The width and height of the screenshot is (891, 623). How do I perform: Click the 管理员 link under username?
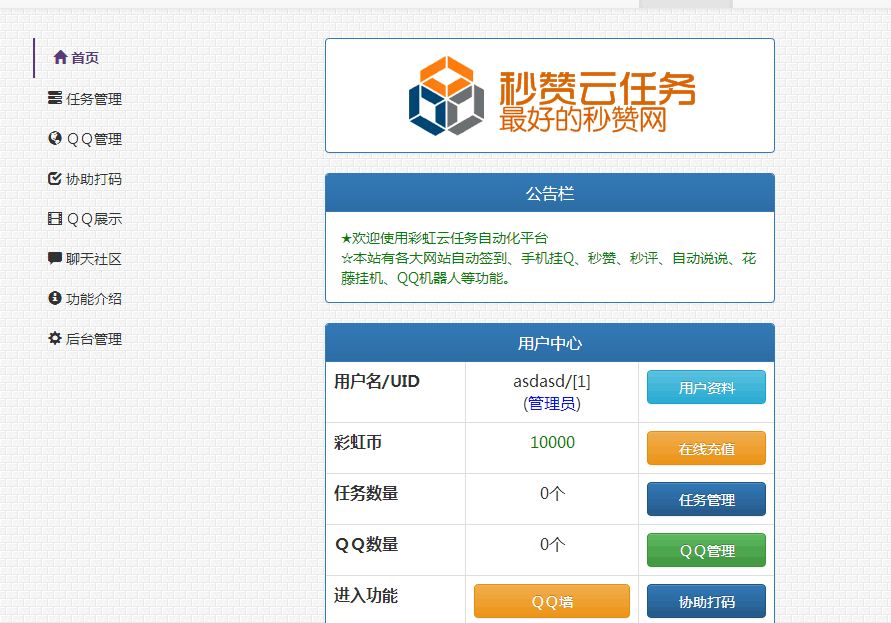[x=552, y=404]
